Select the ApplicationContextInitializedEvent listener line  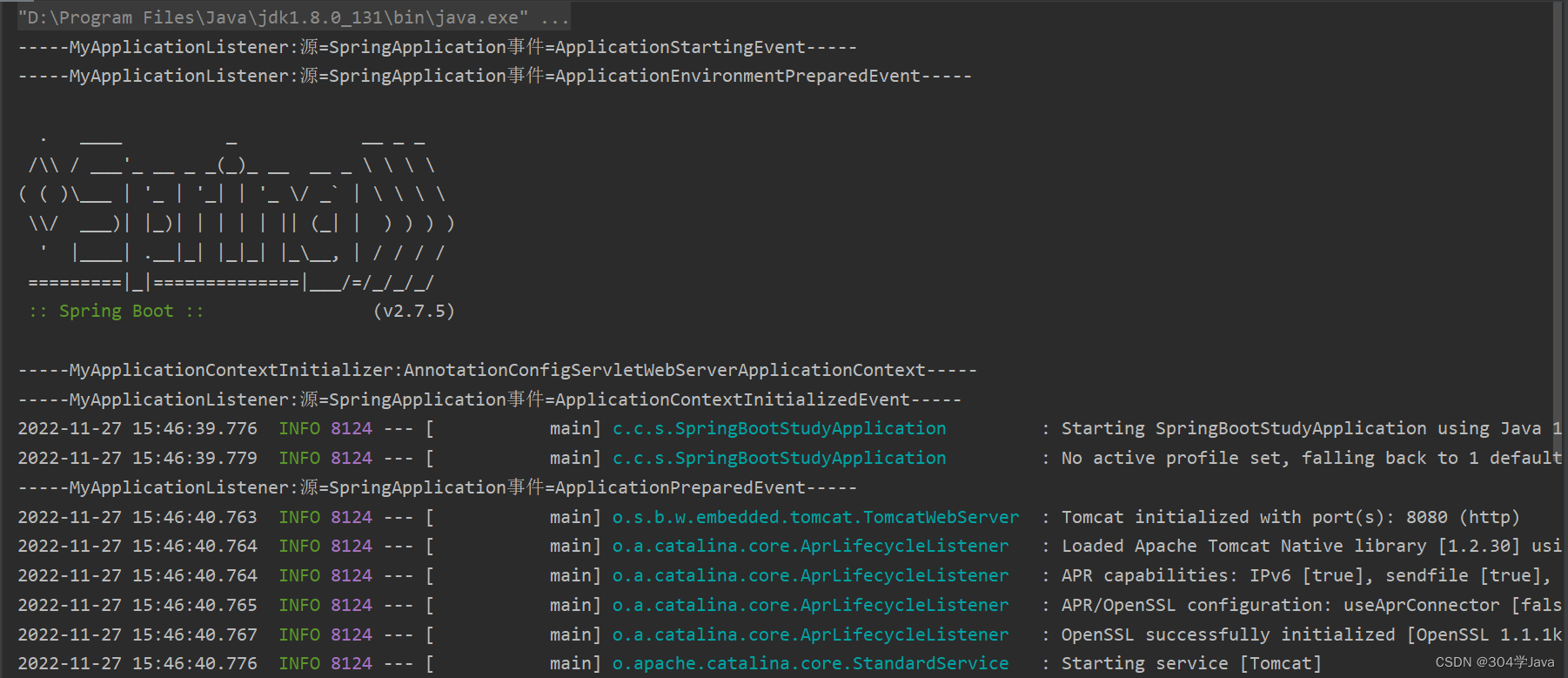coord(489,399)
